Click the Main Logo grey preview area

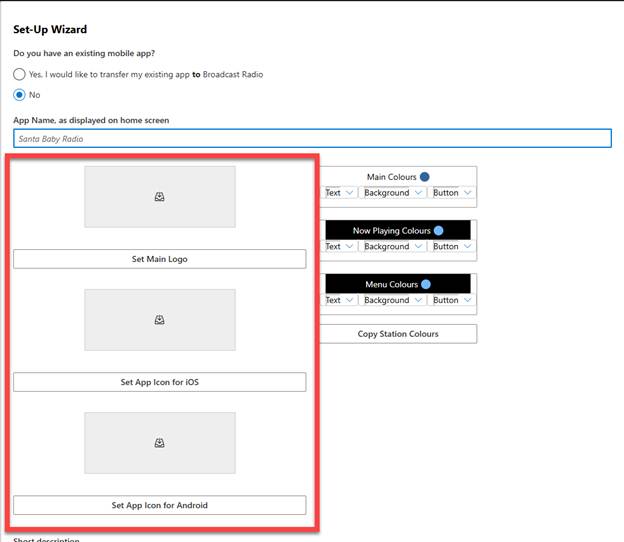[160, 197]
